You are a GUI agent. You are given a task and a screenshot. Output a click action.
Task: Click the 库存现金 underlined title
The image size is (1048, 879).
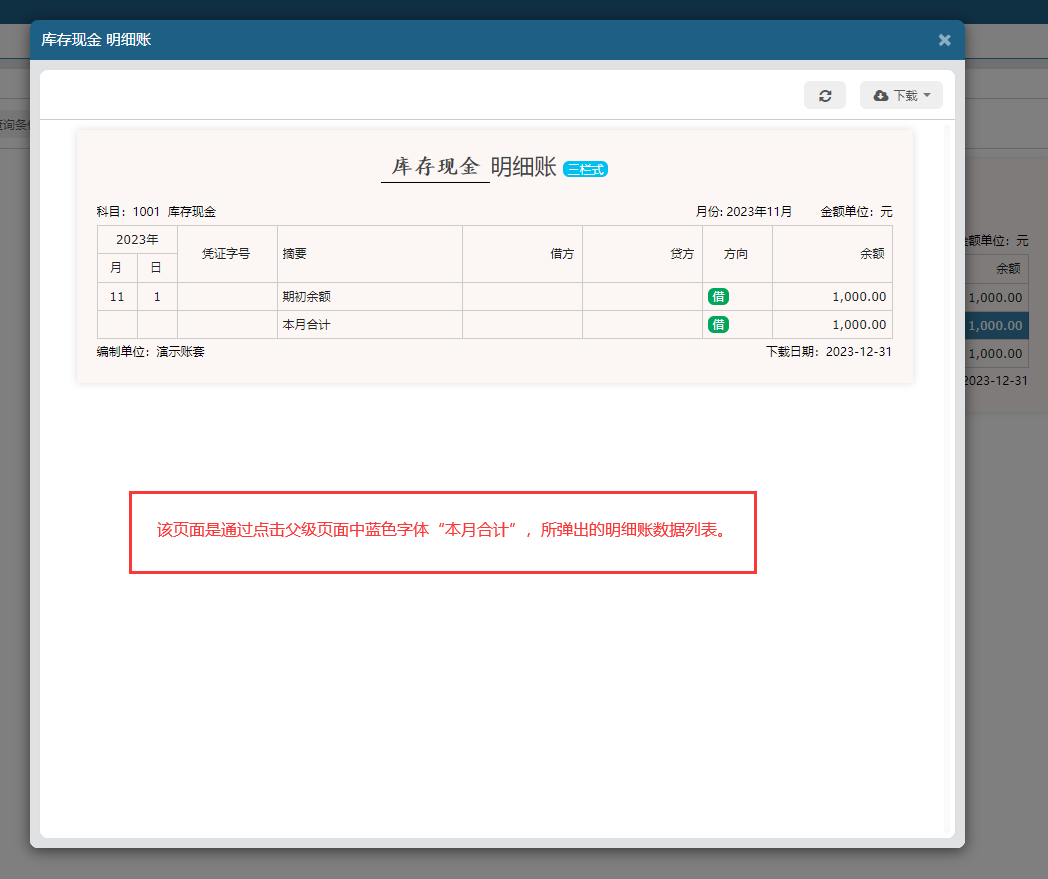click(435, 166)
